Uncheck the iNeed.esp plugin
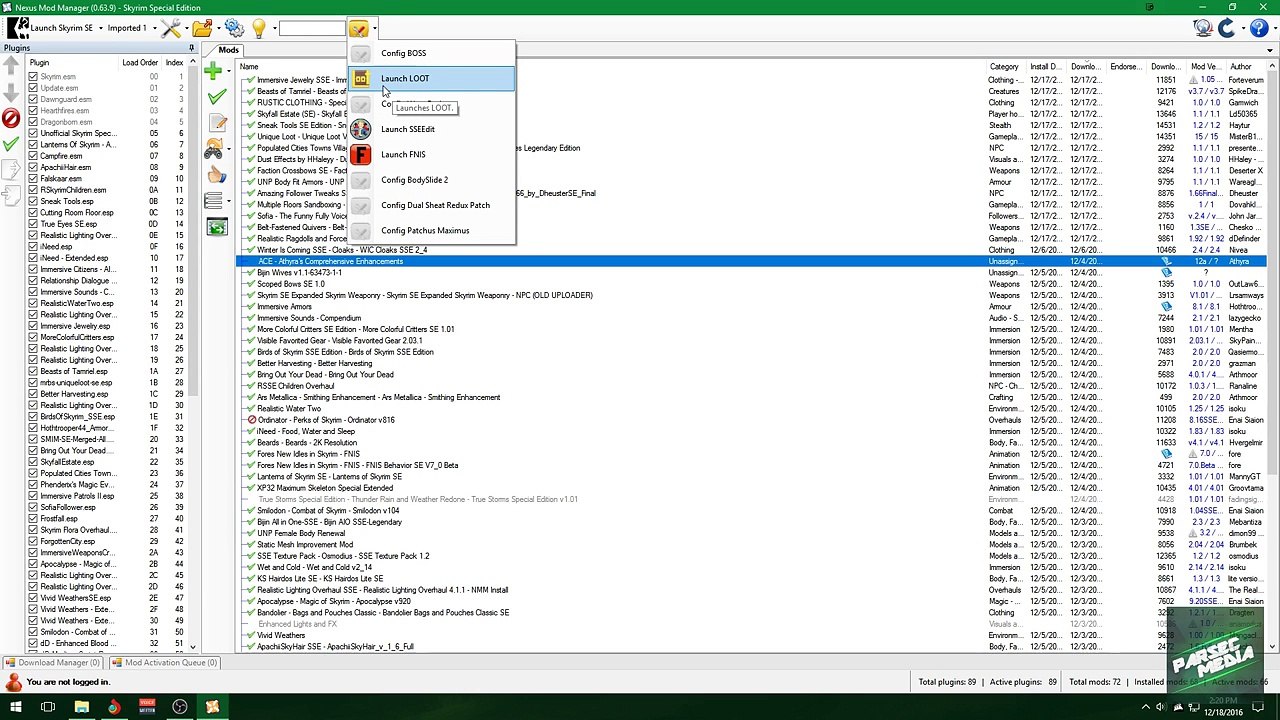This screenshot has height=720, width=1280. click(33, 247)
